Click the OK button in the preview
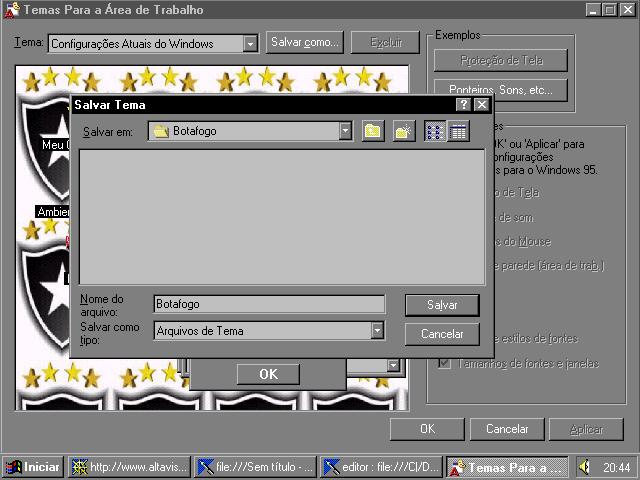 click(268, 374)
